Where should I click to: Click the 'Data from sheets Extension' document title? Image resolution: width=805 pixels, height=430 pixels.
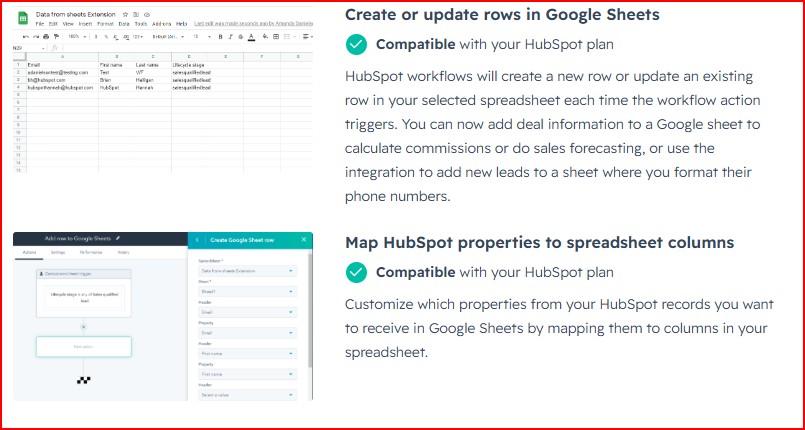[x=76, y=14]
